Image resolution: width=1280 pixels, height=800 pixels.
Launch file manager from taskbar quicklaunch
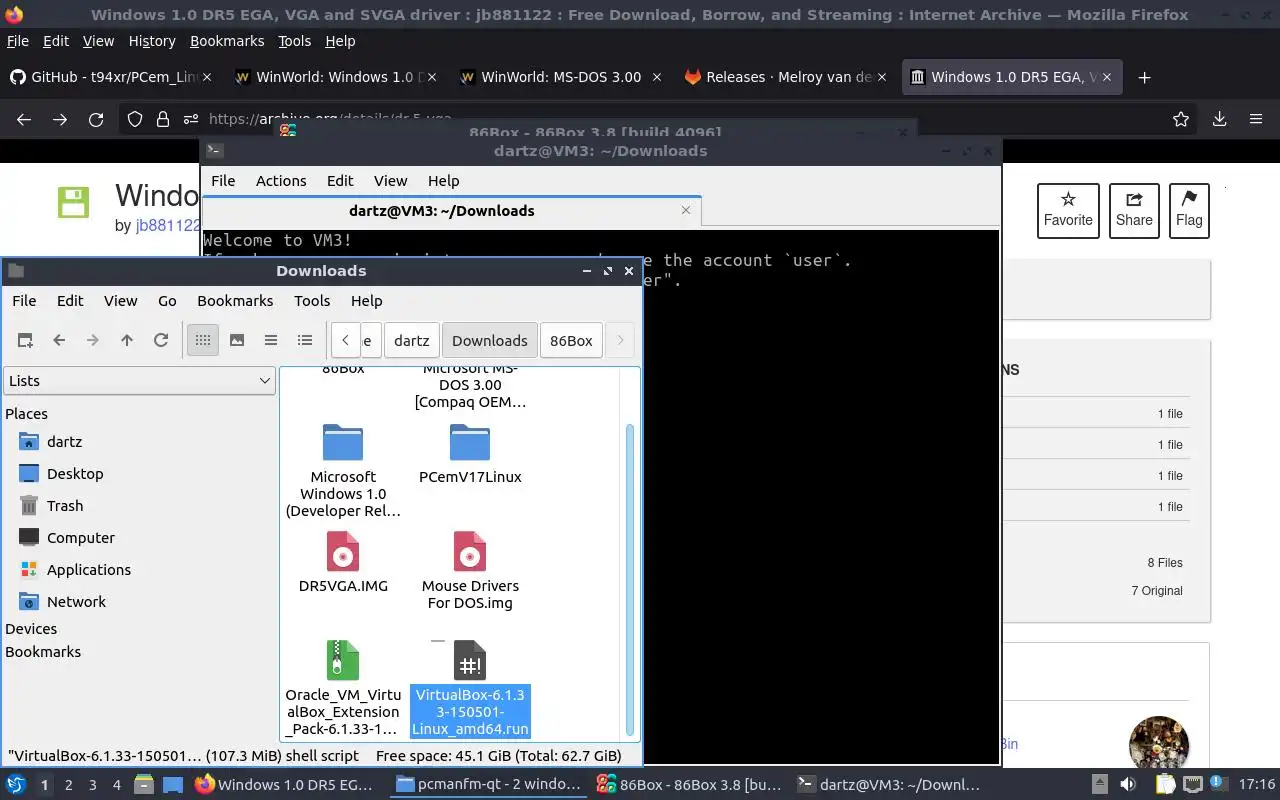143,785
